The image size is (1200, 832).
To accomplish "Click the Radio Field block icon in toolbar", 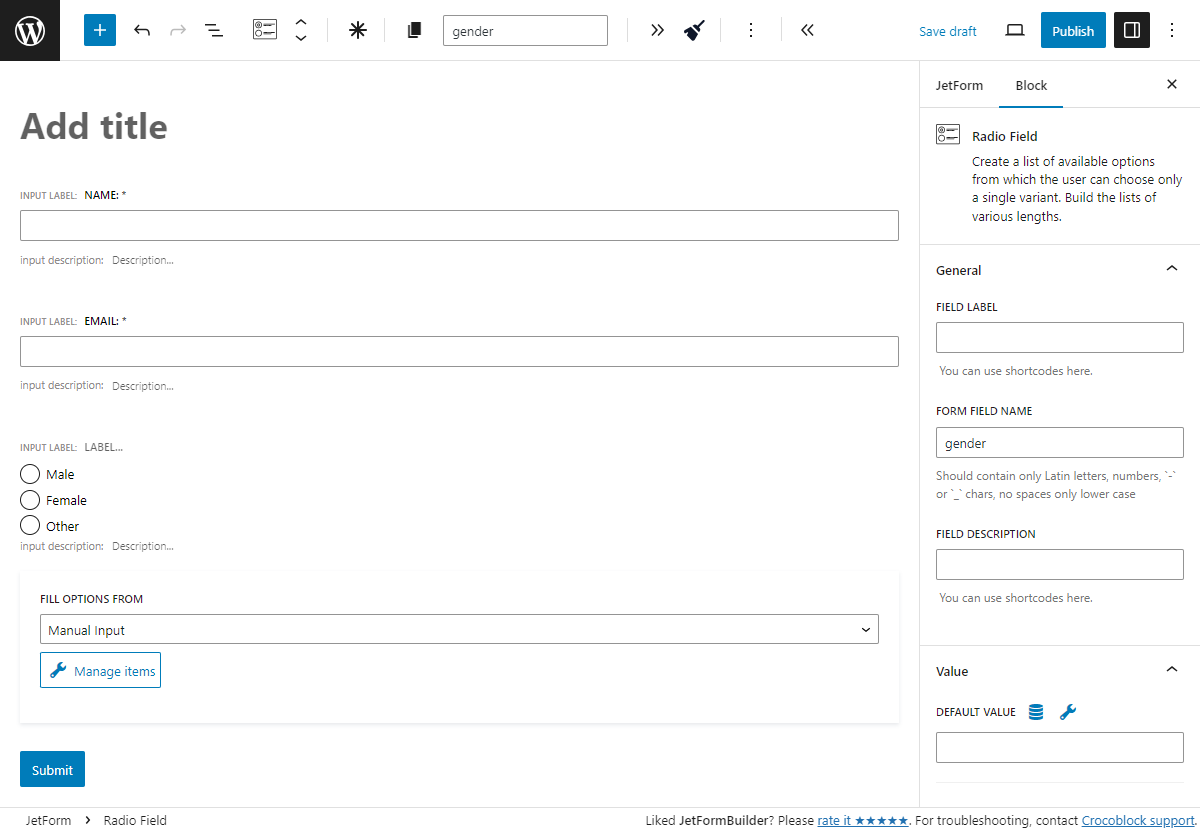I will click(265, 30).
